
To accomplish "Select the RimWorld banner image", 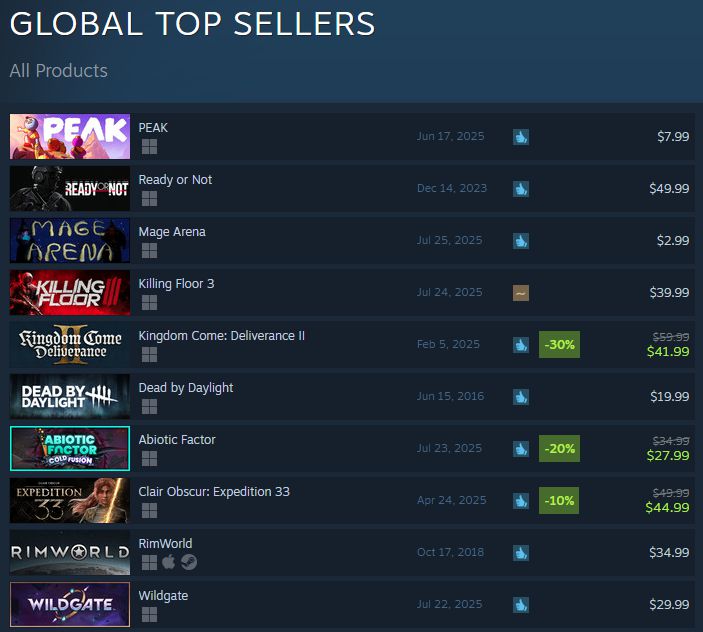I will [x=70, y=552].
